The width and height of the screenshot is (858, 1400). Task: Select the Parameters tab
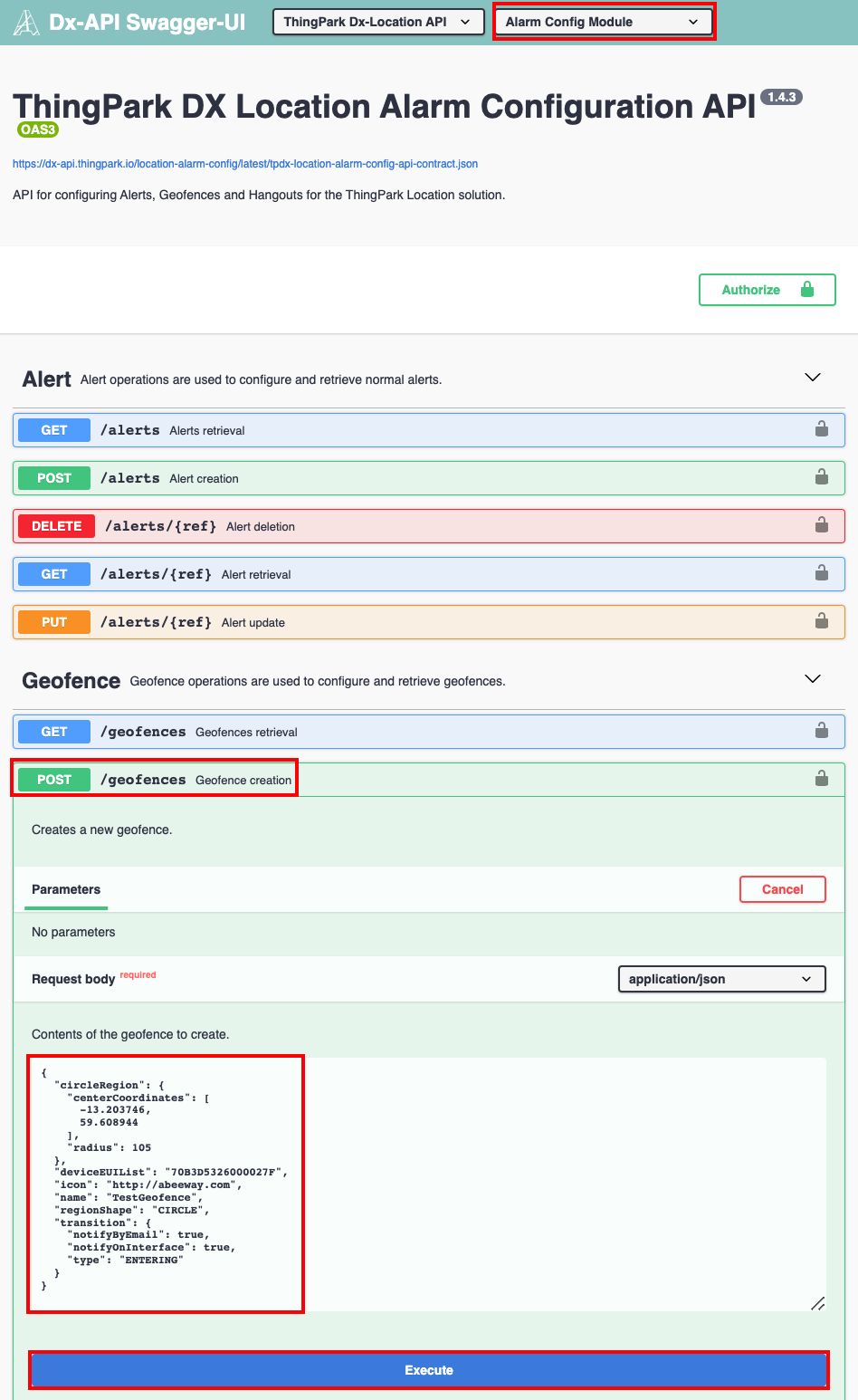click(x=66, y=890)
